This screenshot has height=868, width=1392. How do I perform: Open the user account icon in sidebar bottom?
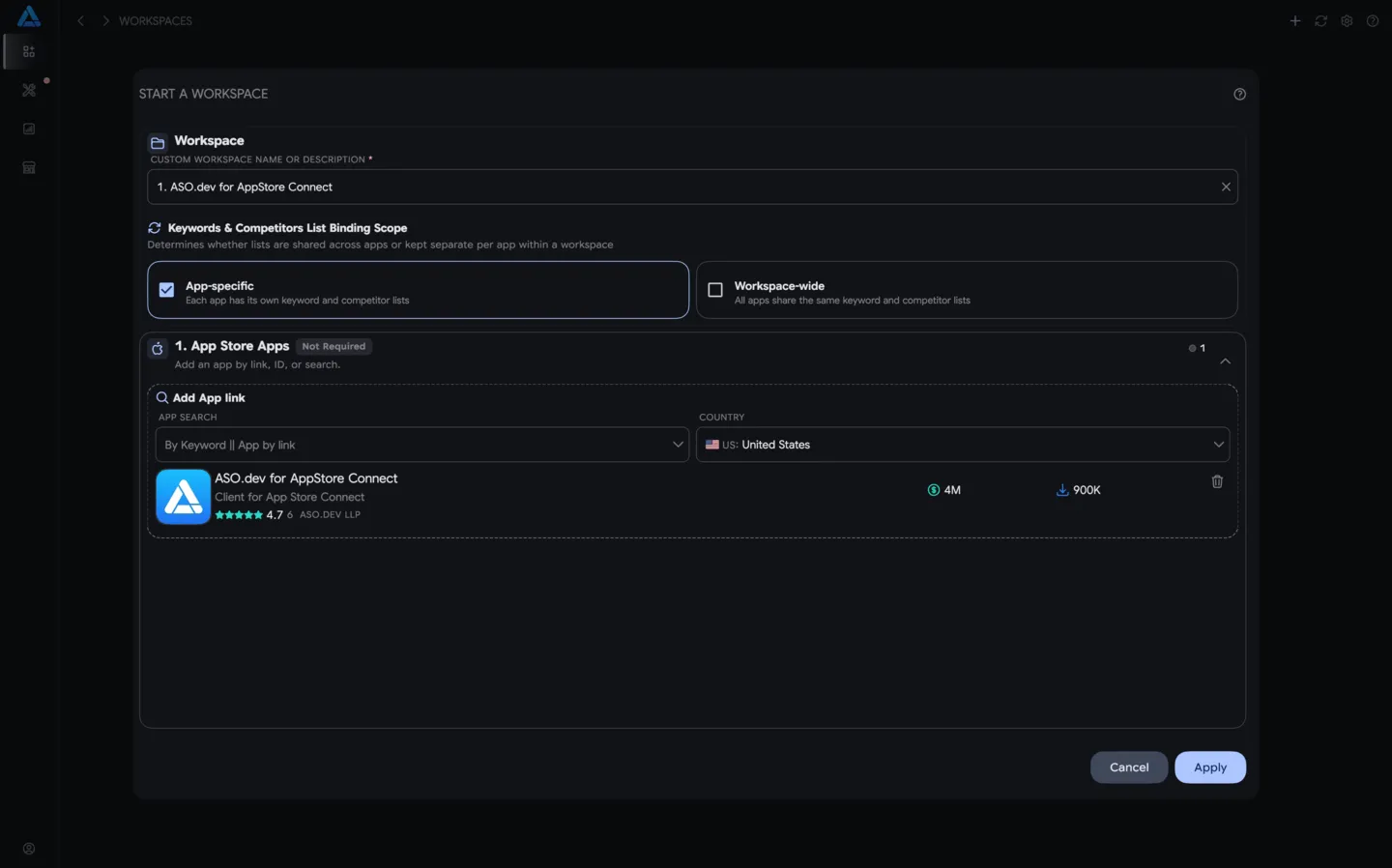[29, 849]
